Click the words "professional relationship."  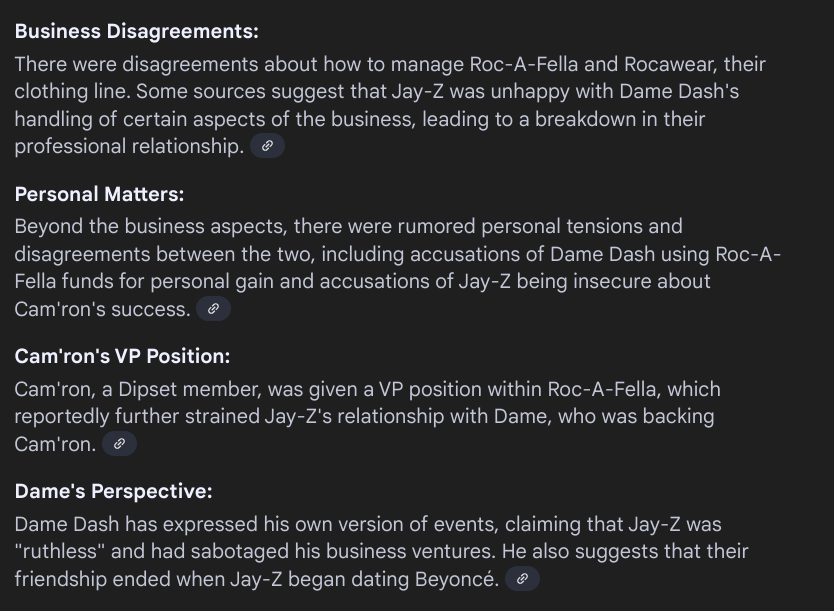(129, 146)
